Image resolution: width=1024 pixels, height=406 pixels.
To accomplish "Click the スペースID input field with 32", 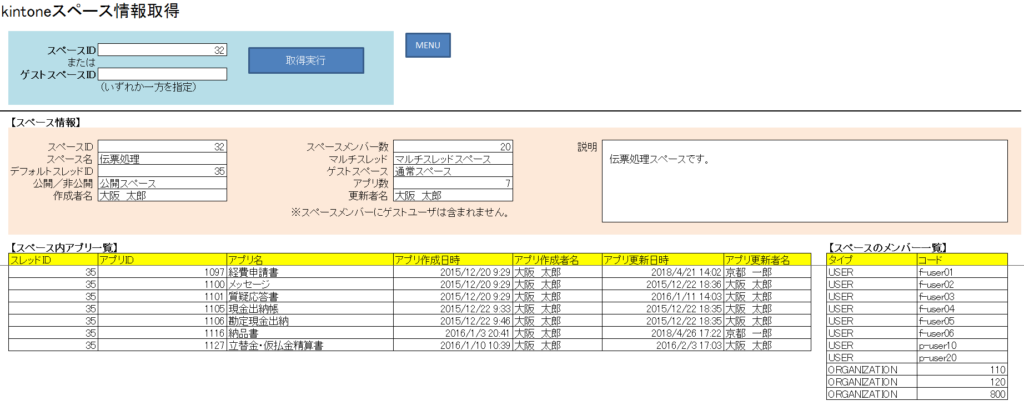I will pyautogui.click(x=162, y=50).
